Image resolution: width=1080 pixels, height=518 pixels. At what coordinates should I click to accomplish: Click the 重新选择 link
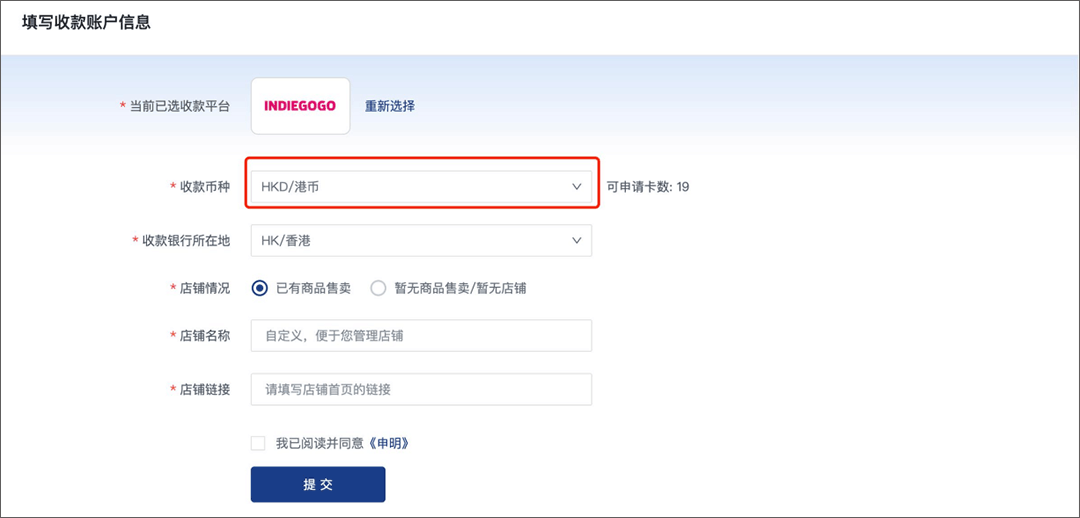pyautogui.click(x=390, y=106)
